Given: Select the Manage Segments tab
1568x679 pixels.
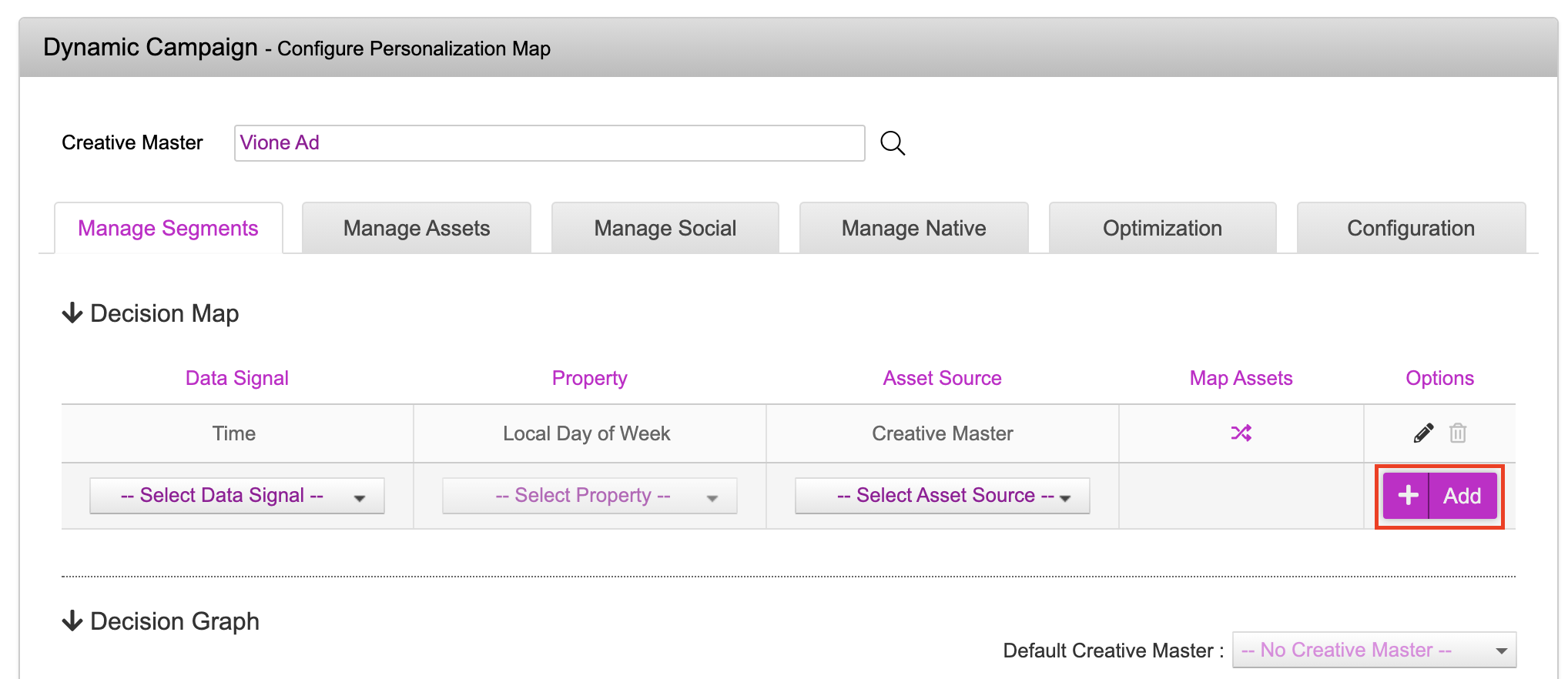Looking at the screenshot, I should tap(168, 229).
